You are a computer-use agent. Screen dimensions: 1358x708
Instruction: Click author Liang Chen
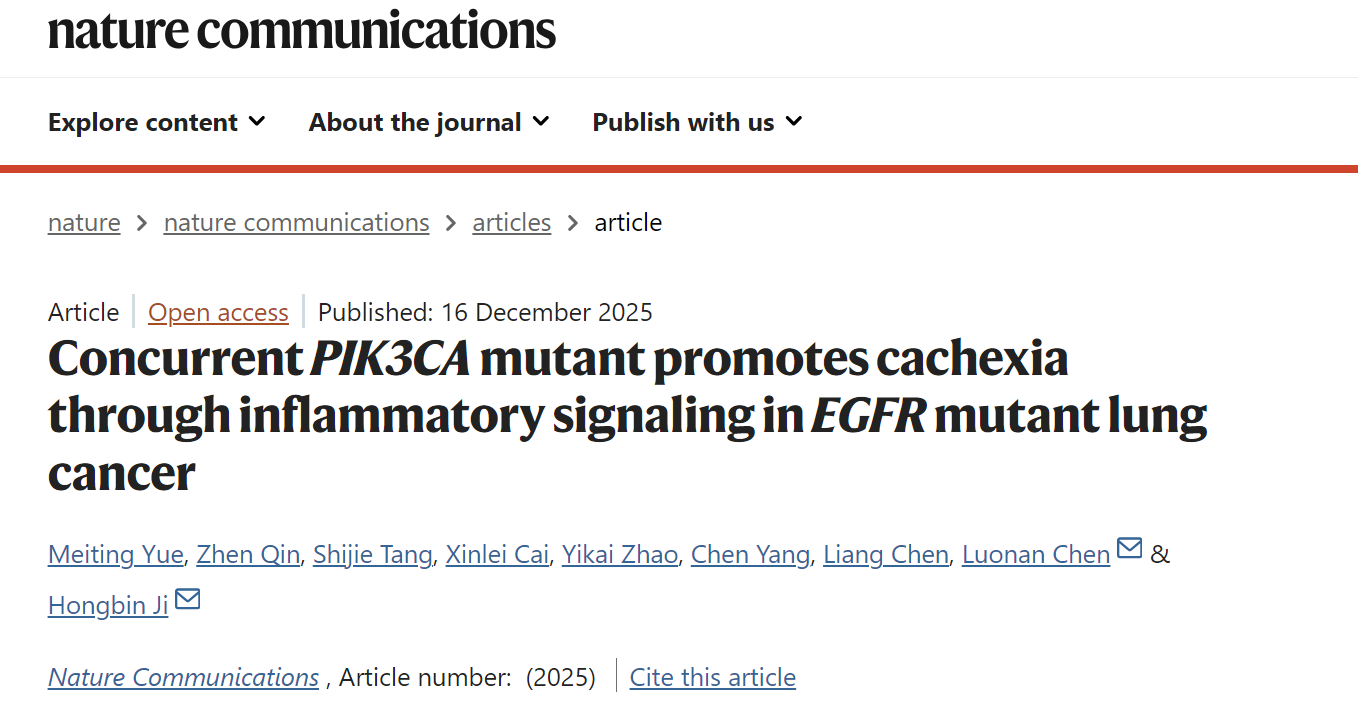coord(885,554)
